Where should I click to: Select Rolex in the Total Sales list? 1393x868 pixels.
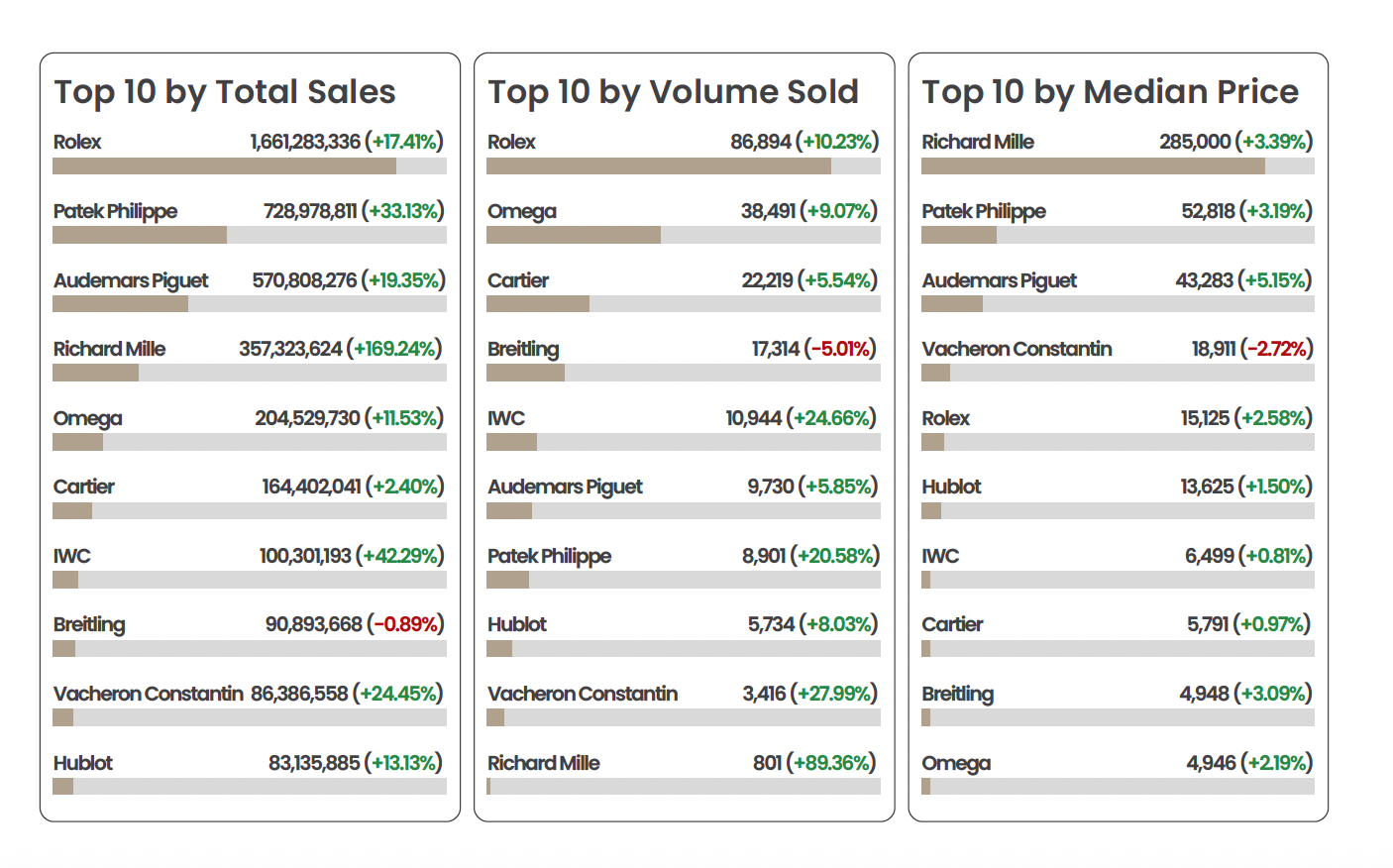click(77, 142)
